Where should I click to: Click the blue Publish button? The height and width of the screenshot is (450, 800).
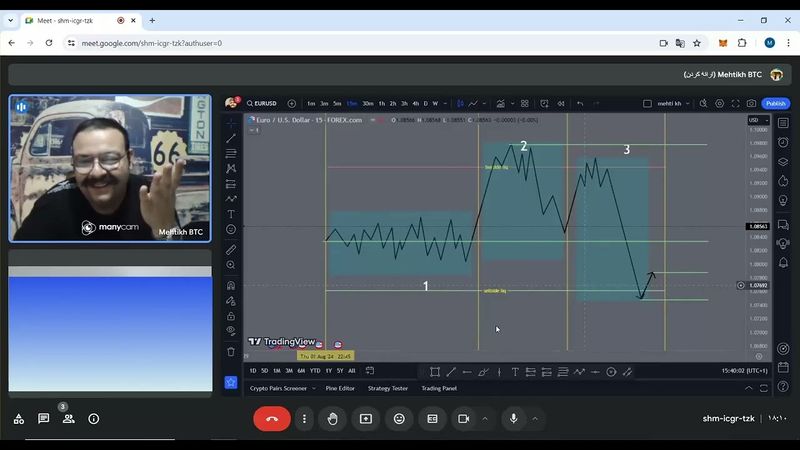pyautogui.click(x=775, y=103)
